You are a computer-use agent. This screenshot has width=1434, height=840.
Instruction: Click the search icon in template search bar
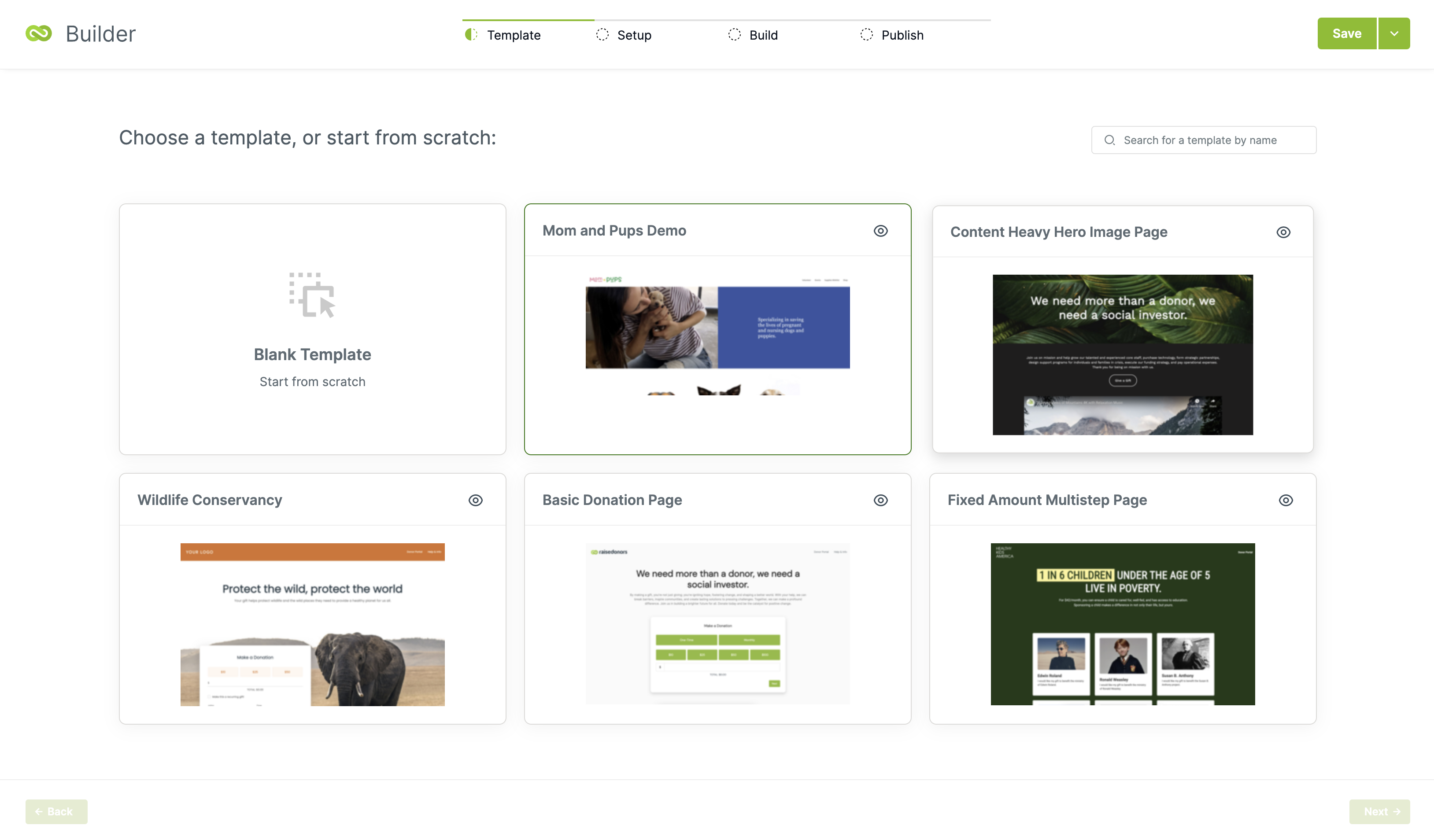(x=1110, y=140)
